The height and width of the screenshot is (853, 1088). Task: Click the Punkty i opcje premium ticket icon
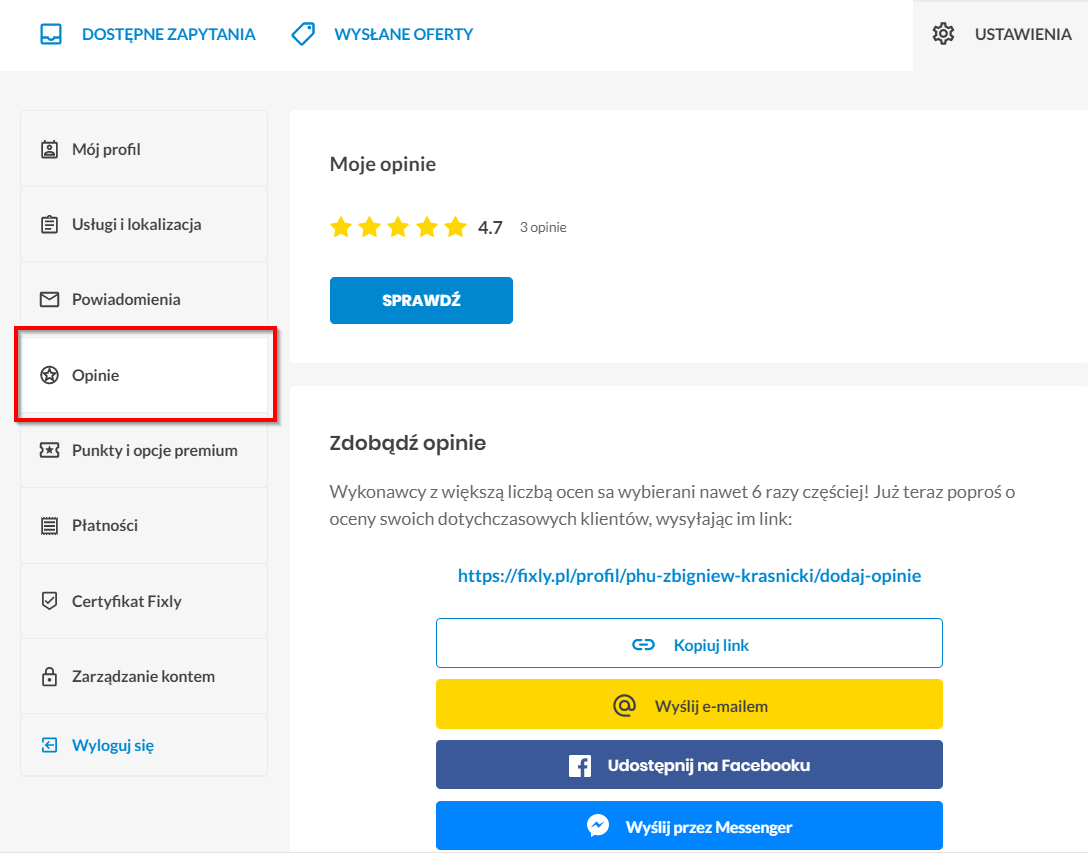[x=49, y=450]
